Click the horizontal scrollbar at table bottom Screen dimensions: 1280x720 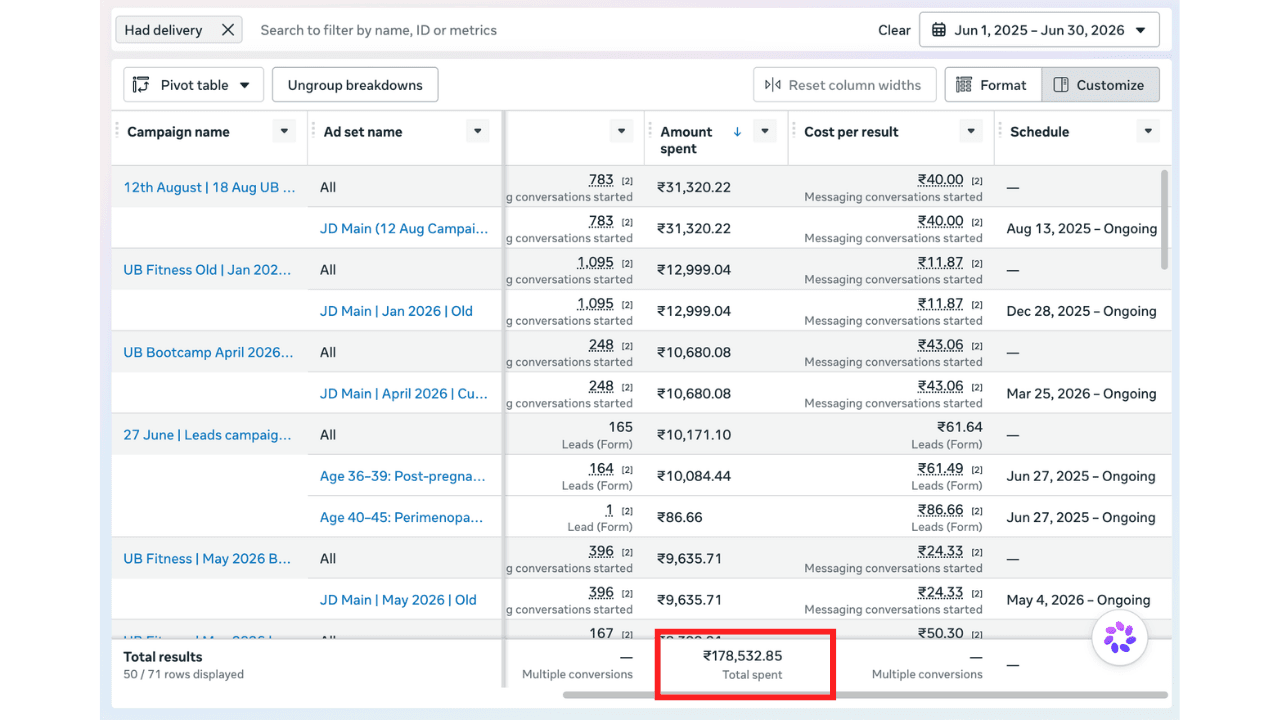pyautogui.click(x=865, y=694)
